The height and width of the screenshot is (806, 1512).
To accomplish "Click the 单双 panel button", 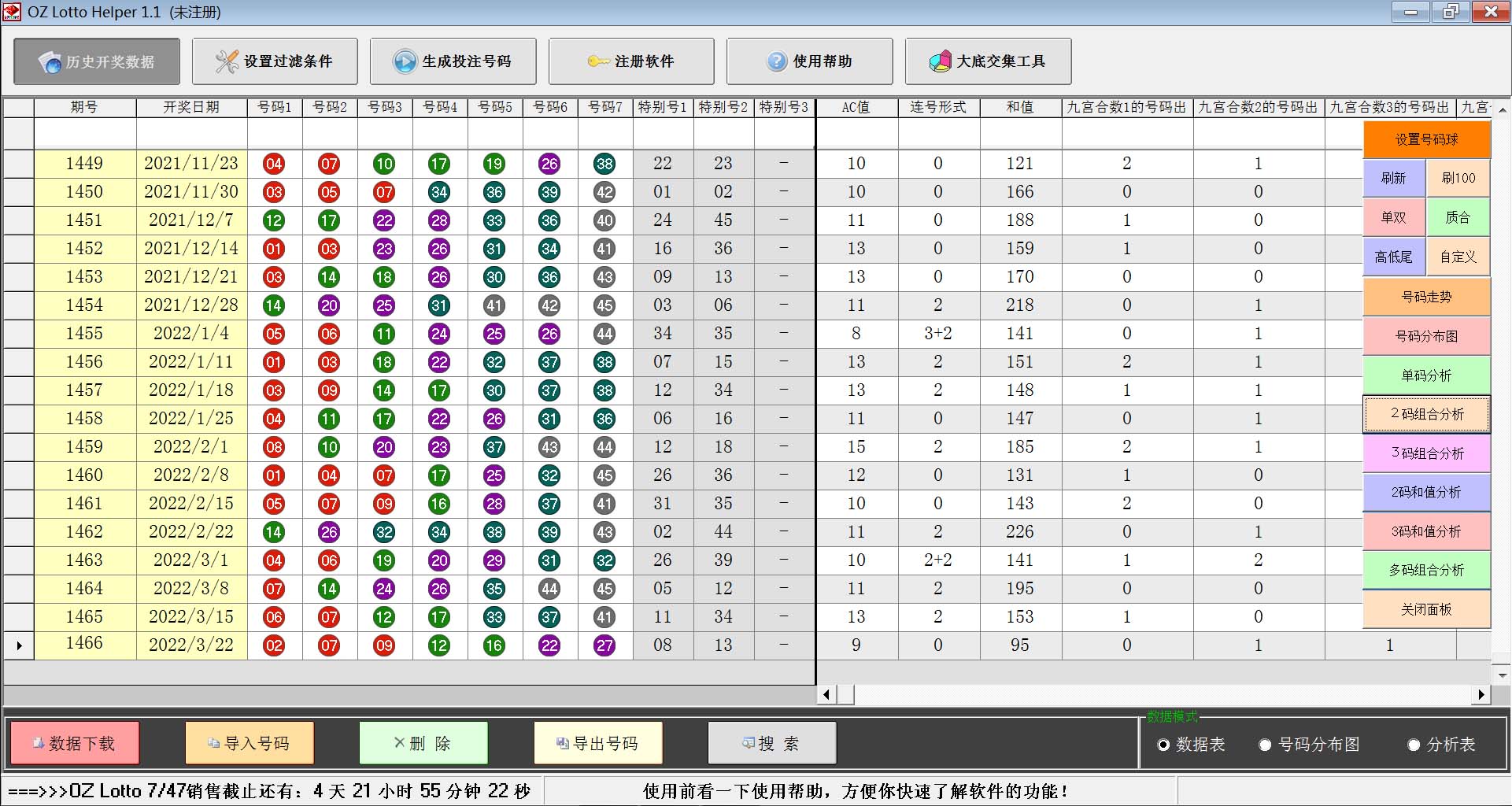I will pyautogui.click(x=1394, y=217).
